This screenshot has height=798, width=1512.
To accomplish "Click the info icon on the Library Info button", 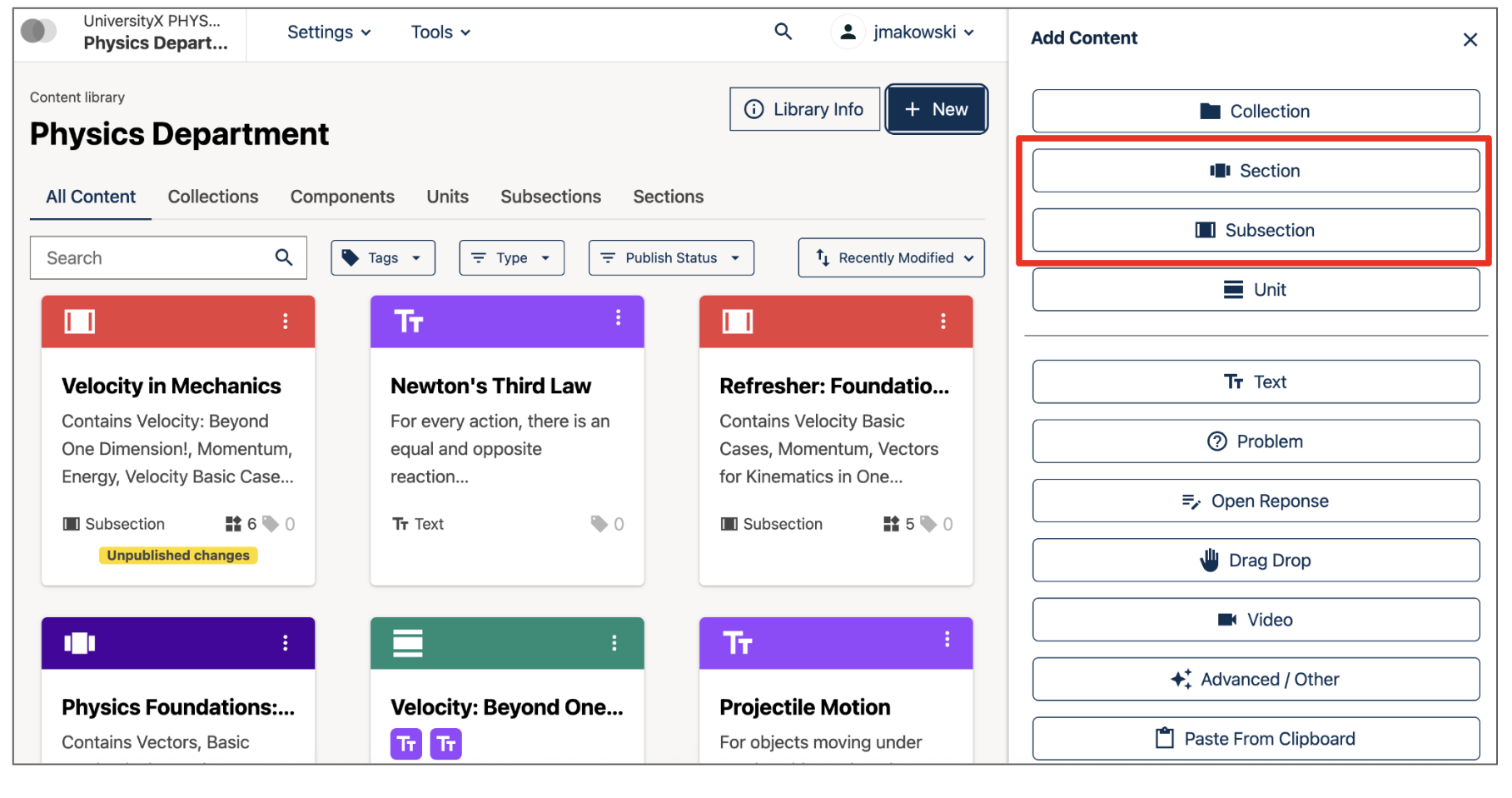I will click(x=754, y=108).
